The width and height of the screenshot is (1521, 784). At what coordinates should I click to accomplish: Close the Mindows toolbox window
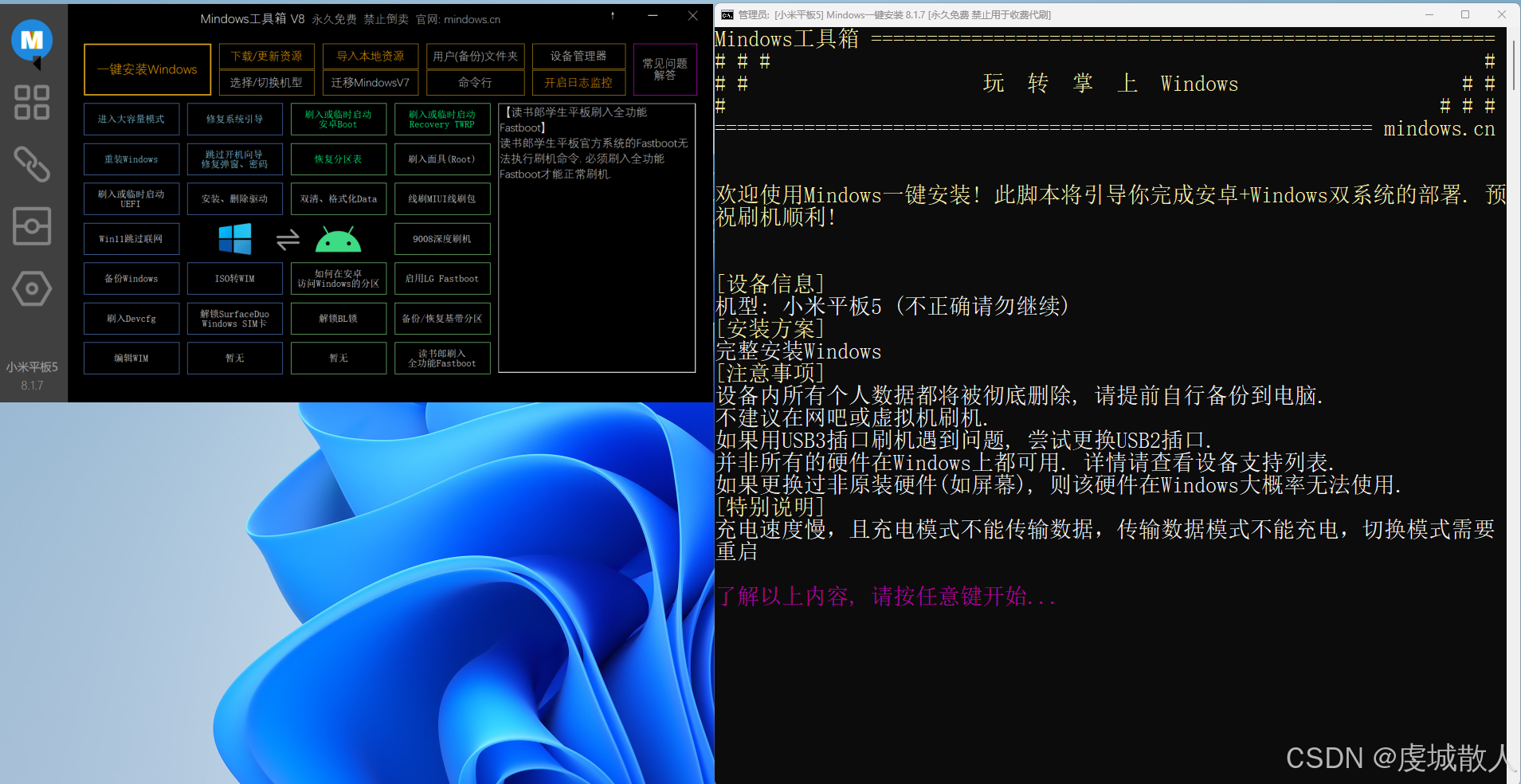coord(692,16)
